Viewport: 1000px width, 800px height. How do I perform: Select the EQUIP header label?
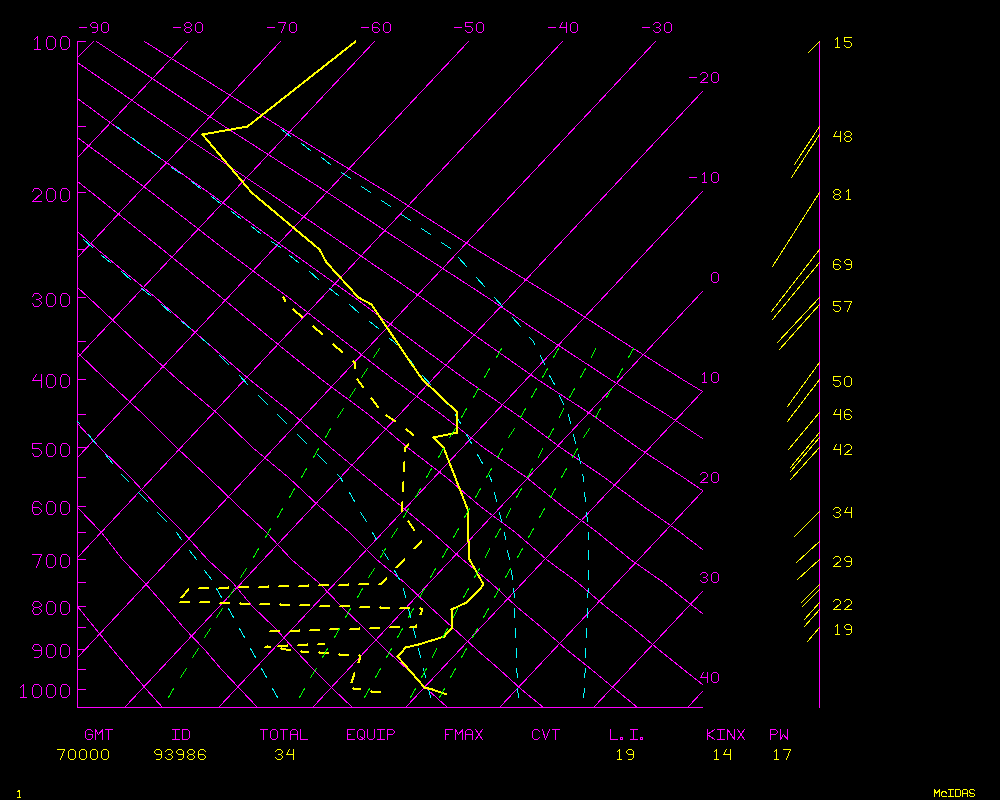[371, 735]
